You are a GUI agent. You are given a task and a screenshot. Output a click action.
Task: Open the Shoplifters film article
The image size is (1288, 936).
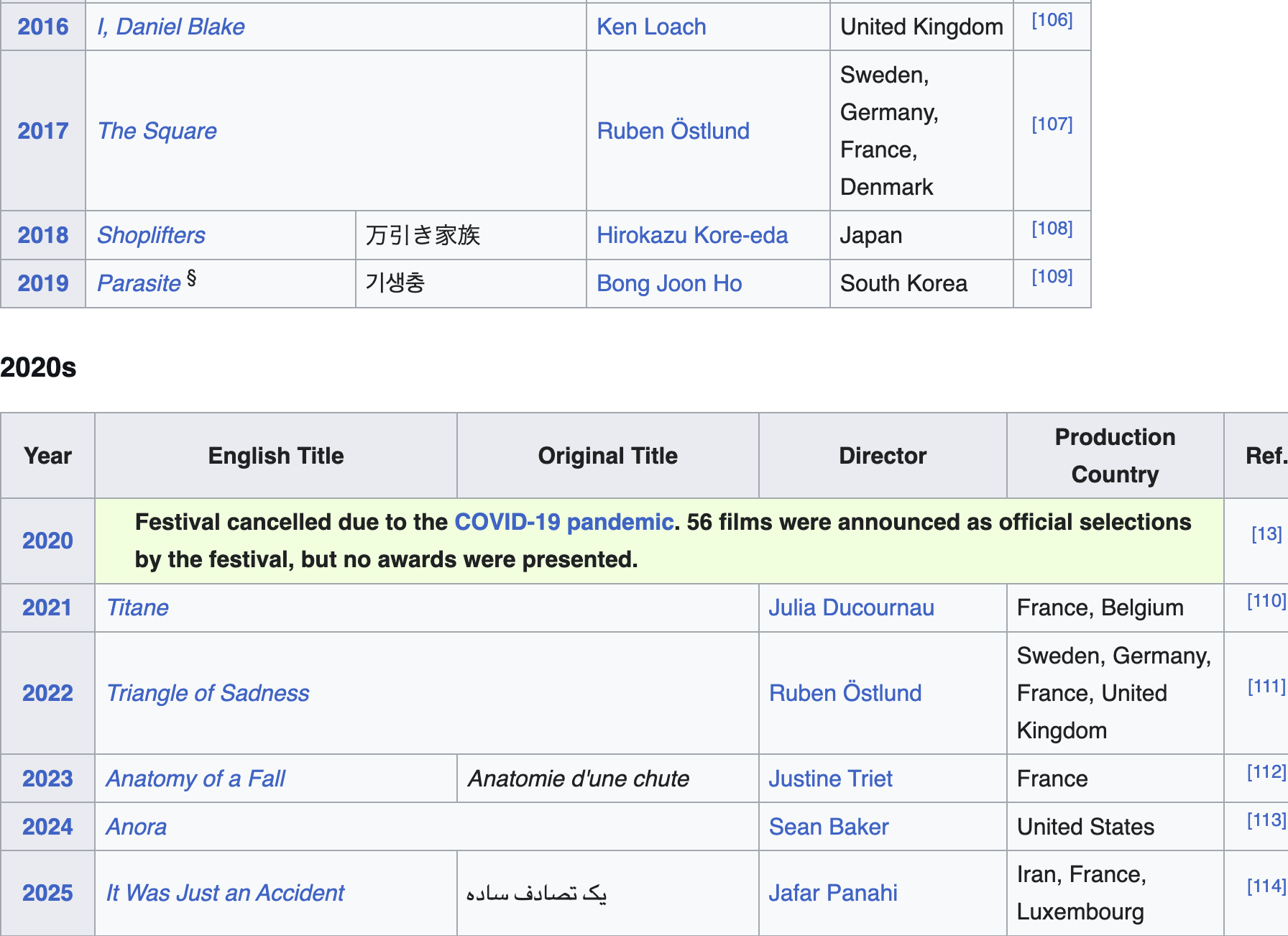coord(152,235)
